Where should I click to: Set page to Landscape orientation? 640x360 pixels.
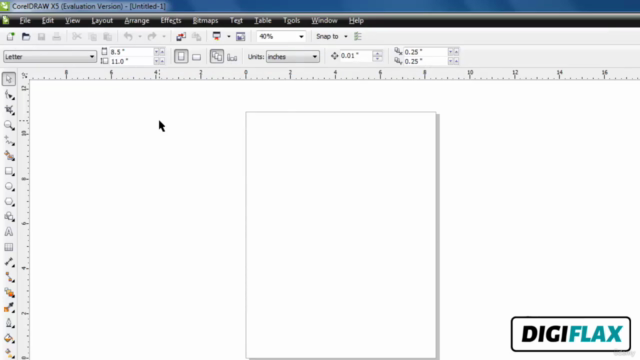196,57
